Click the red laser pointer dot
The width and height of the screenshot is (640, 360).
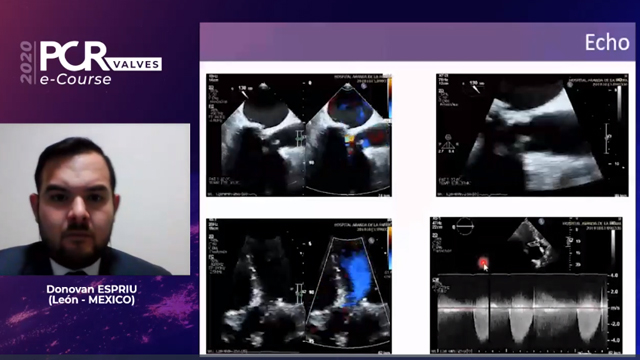click(483, 262)
